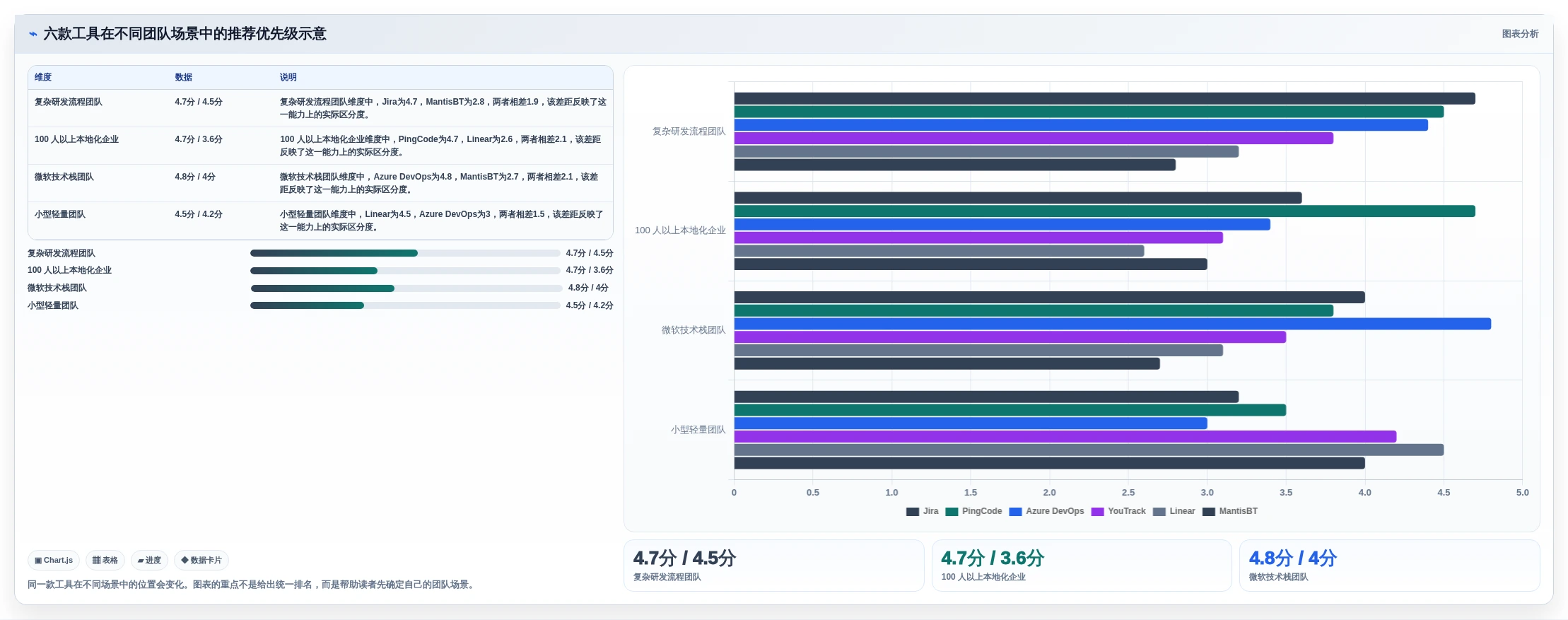1568x620 pixels.
Task: Click the 微软技术栈团队 progress bar
Action: coord(406,288)
